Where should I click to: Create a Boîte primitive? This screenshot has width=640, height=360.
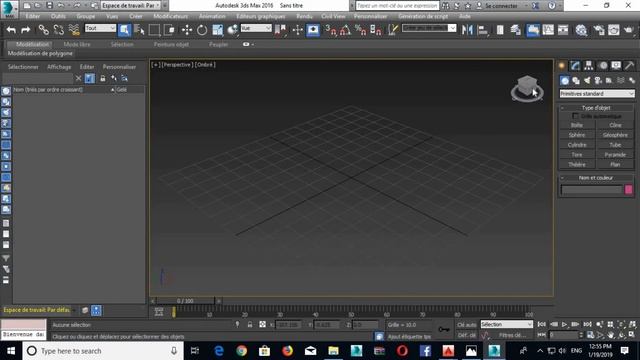tap(577, 125)
